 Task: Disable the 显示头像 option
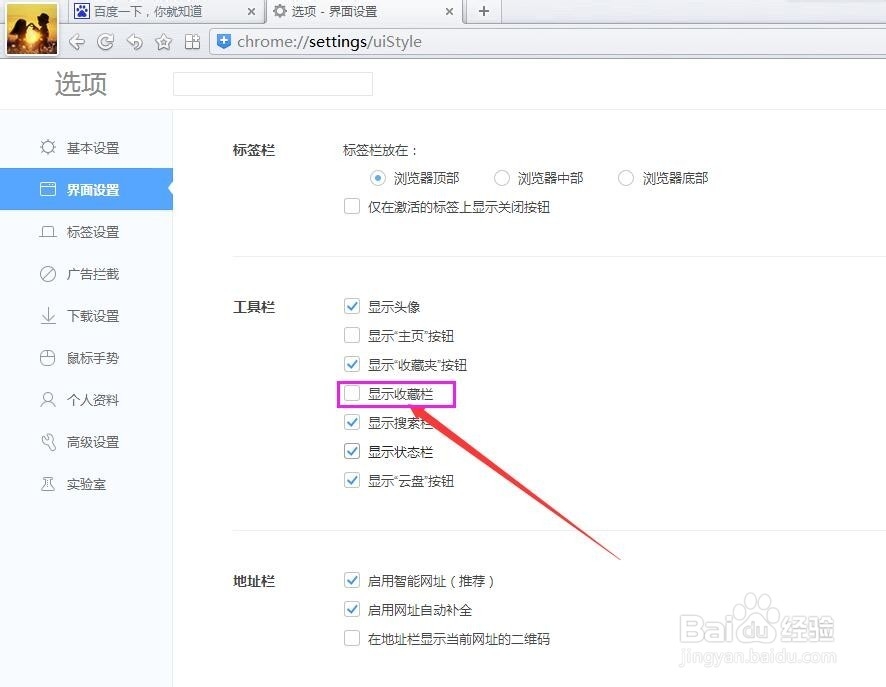(x=352, y=306)
